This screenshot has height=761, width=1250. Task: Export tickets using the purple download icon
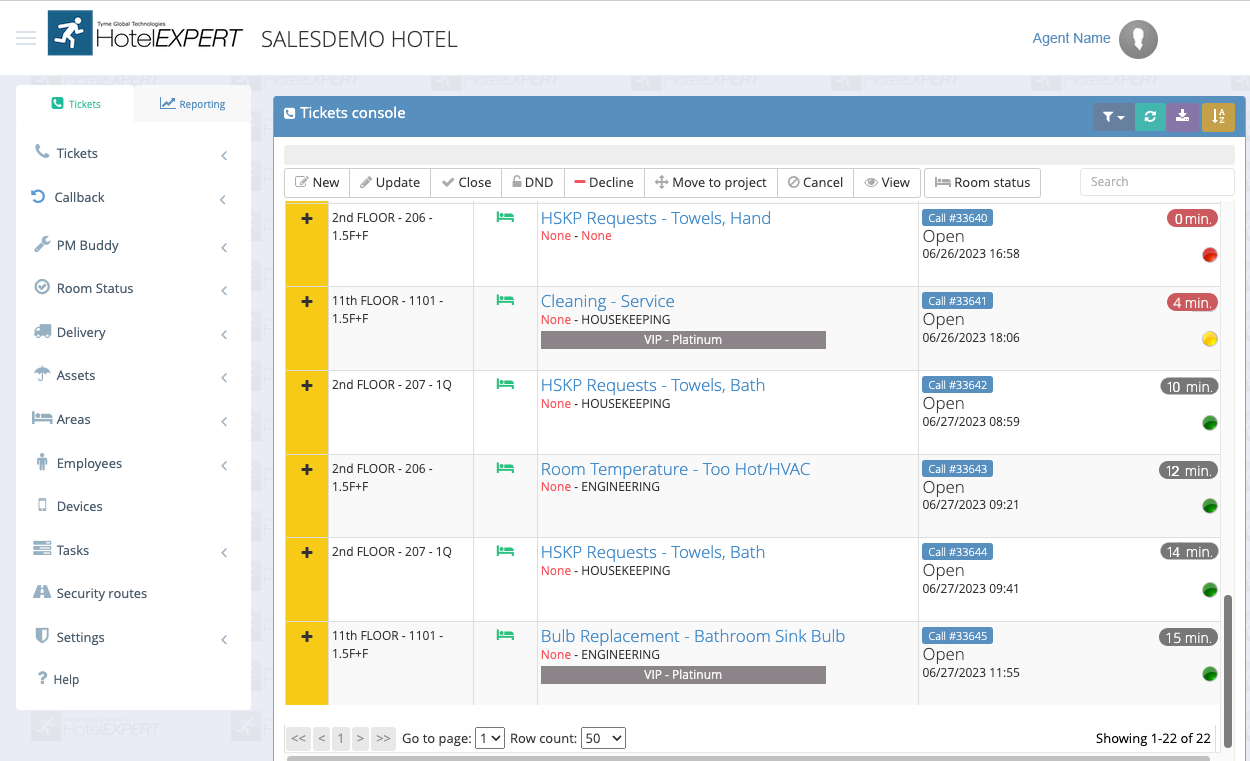click(x=1183, y=117)
